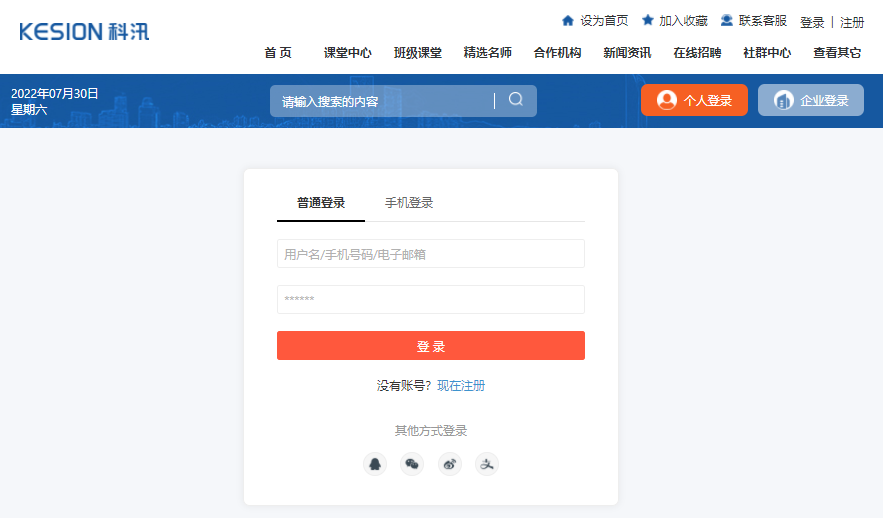The height and width of the screenshot is (518, 883).
Task: Click into the password field
Action: [x=431, y=300]
